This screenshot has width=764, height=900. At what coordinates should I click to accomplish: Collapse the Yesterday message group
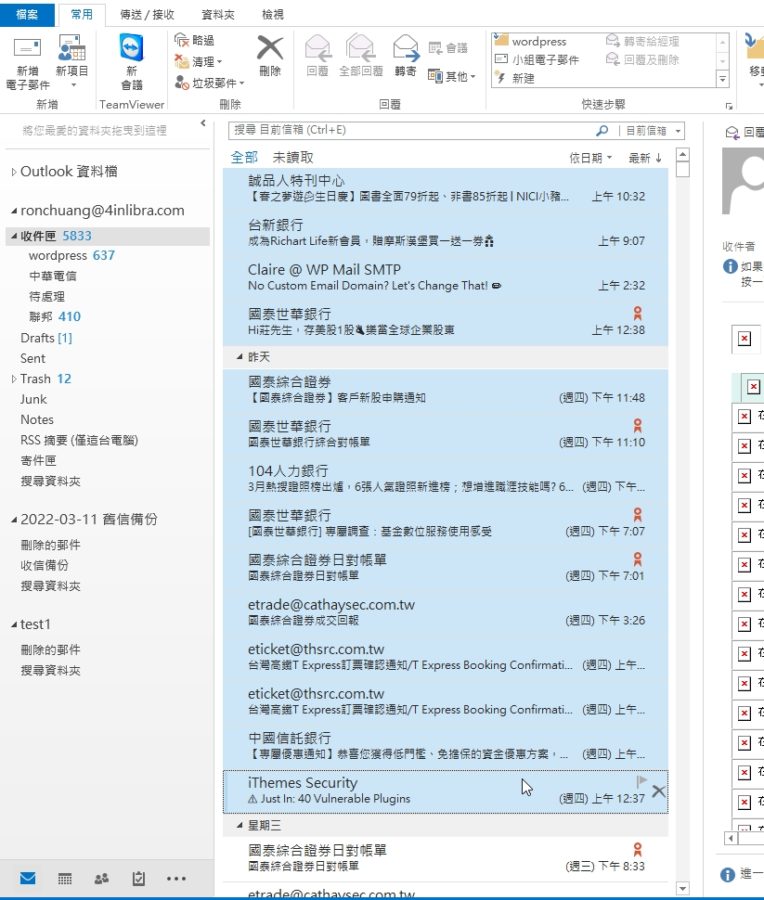239,357
